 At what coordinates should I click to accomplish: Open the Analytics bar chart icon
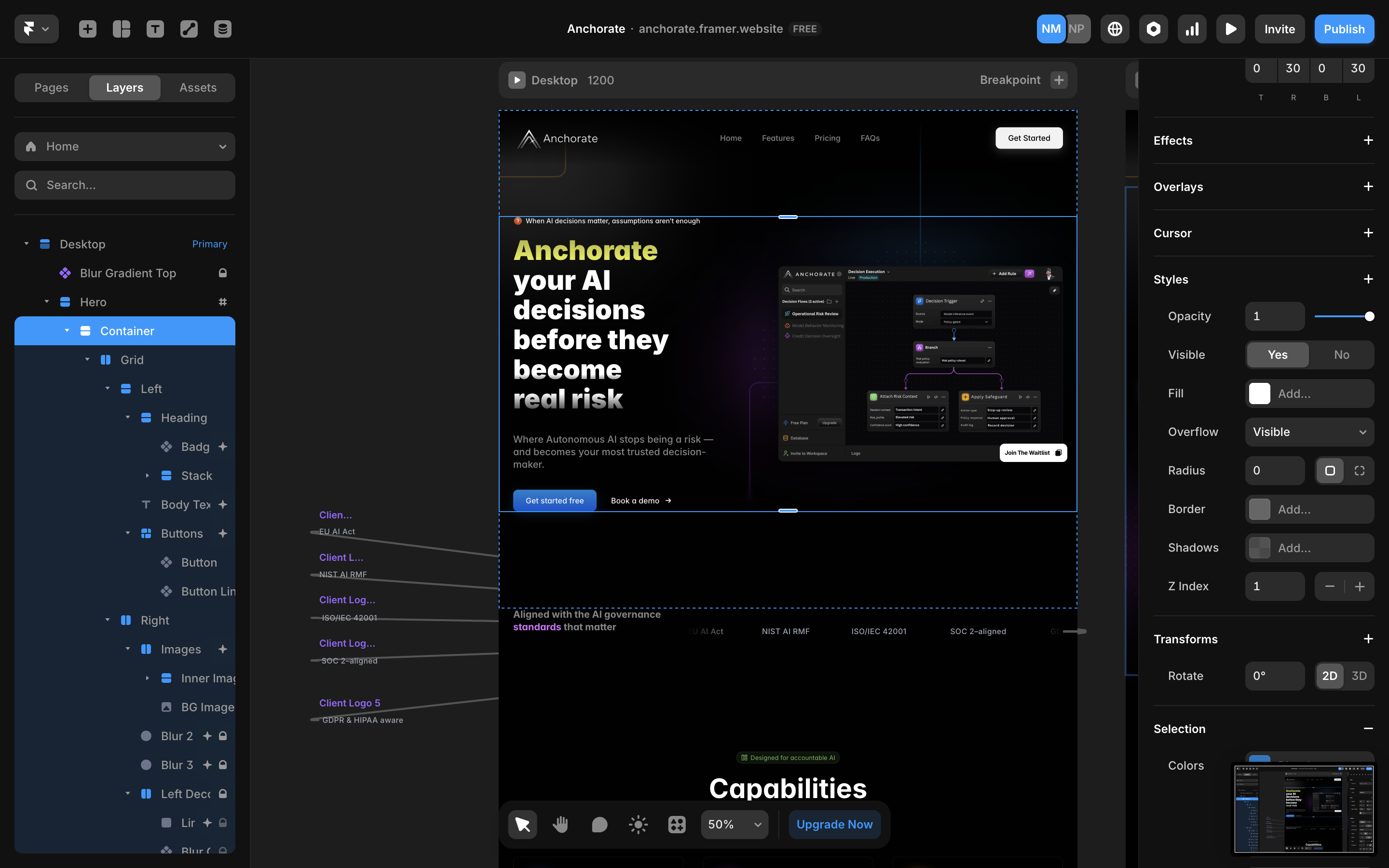coord(1192,29)
